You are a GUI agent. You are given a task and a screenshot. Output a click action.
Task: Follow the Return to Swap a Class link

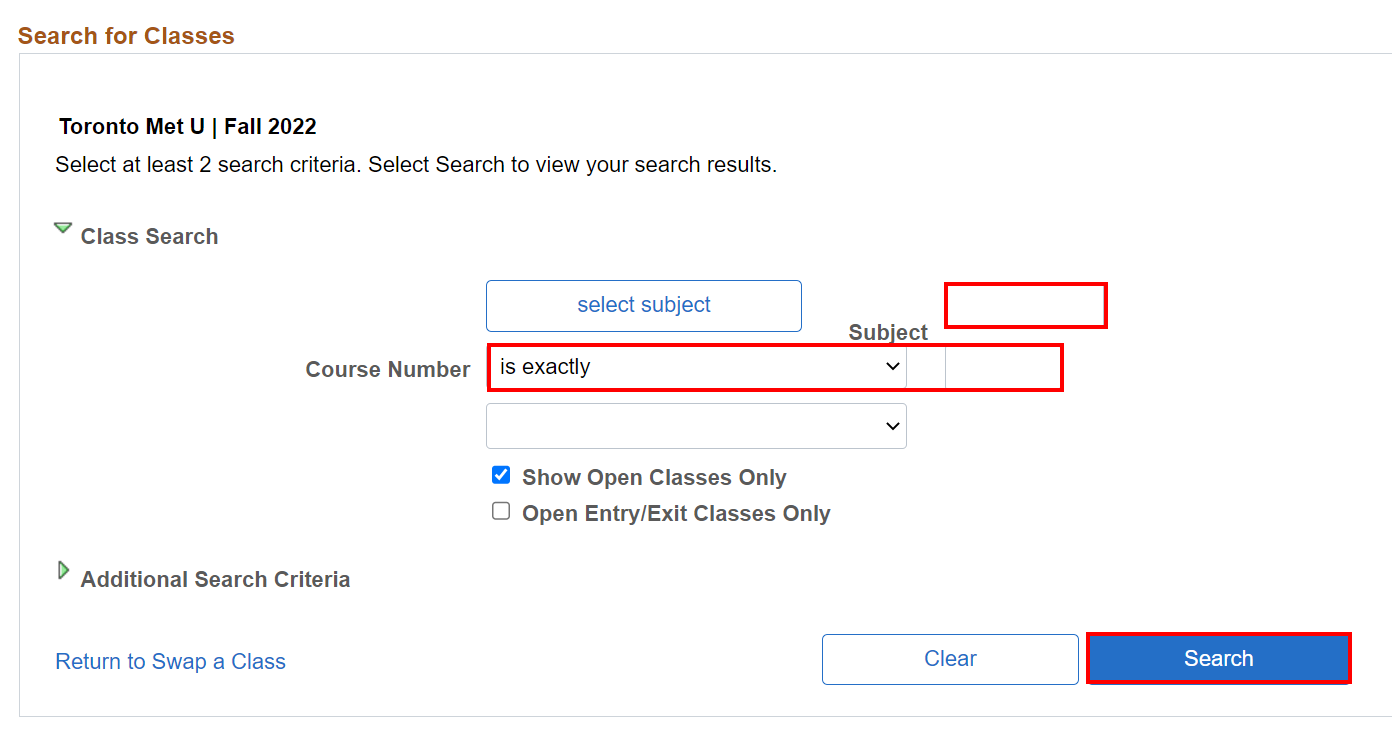click(171, 662)
